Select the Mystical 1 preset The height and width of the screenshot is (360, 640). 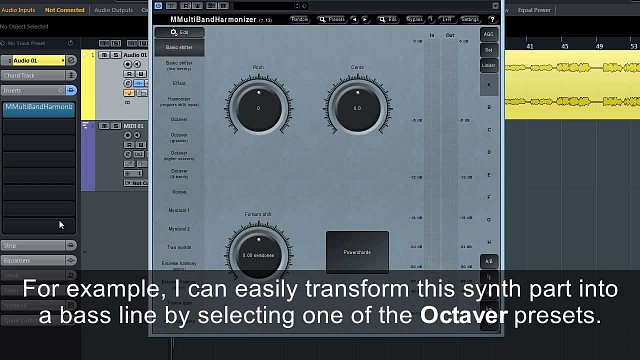(x=179, y=210)
